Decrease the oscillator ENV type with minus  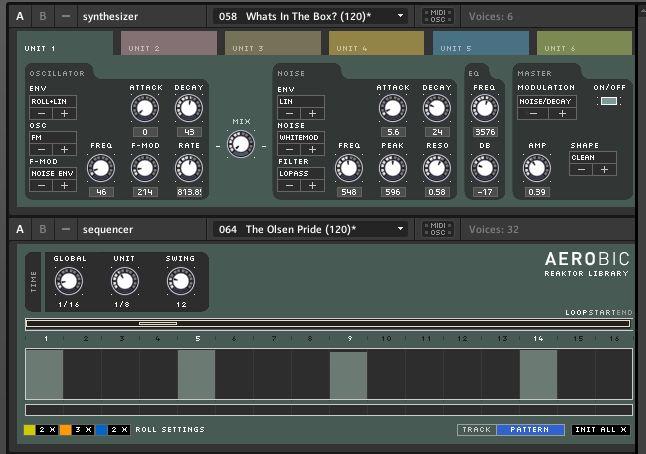41,114
